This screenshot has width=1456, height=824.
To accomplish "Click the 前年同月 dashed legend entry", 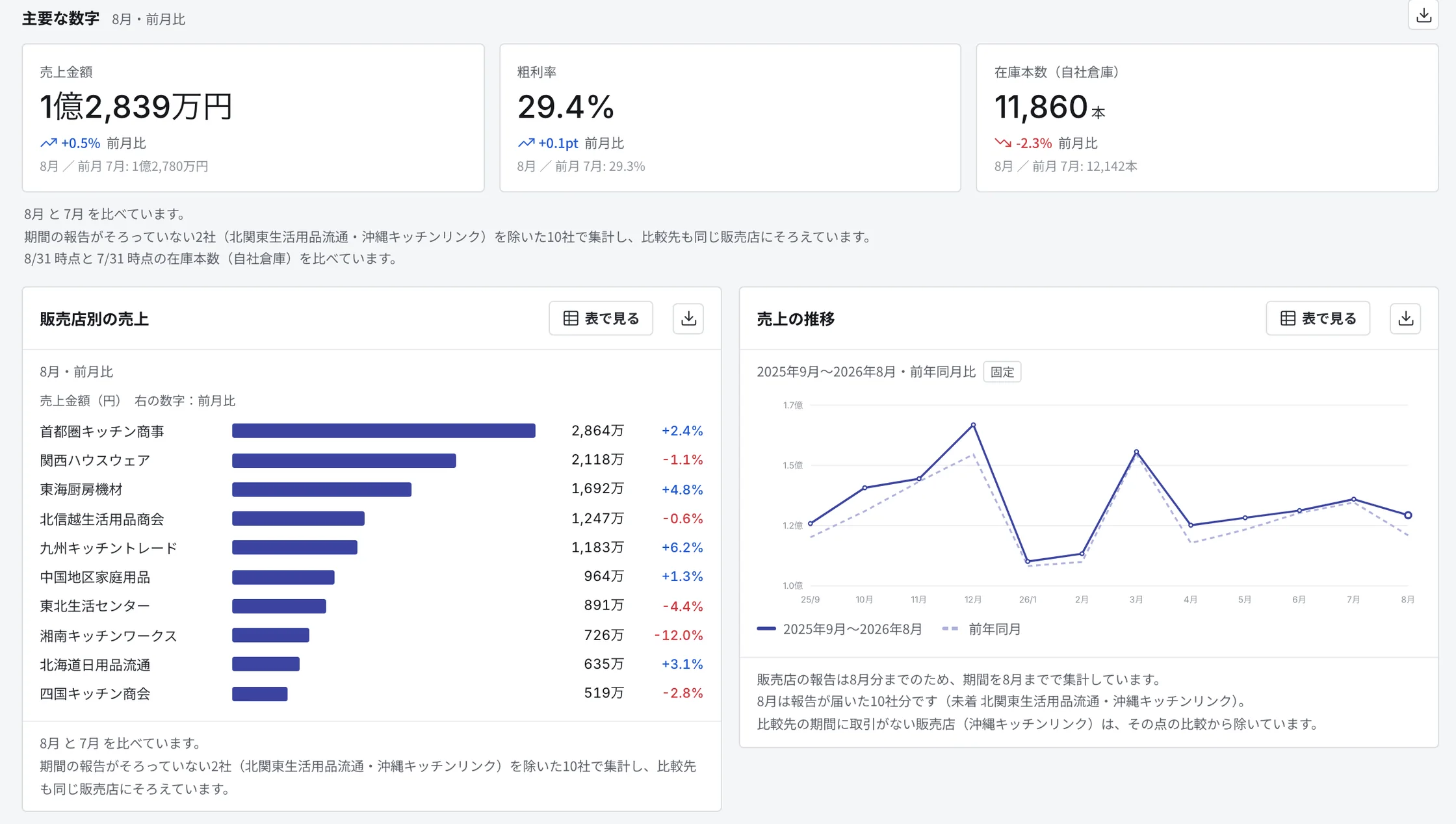I will [x=981, y=629].
